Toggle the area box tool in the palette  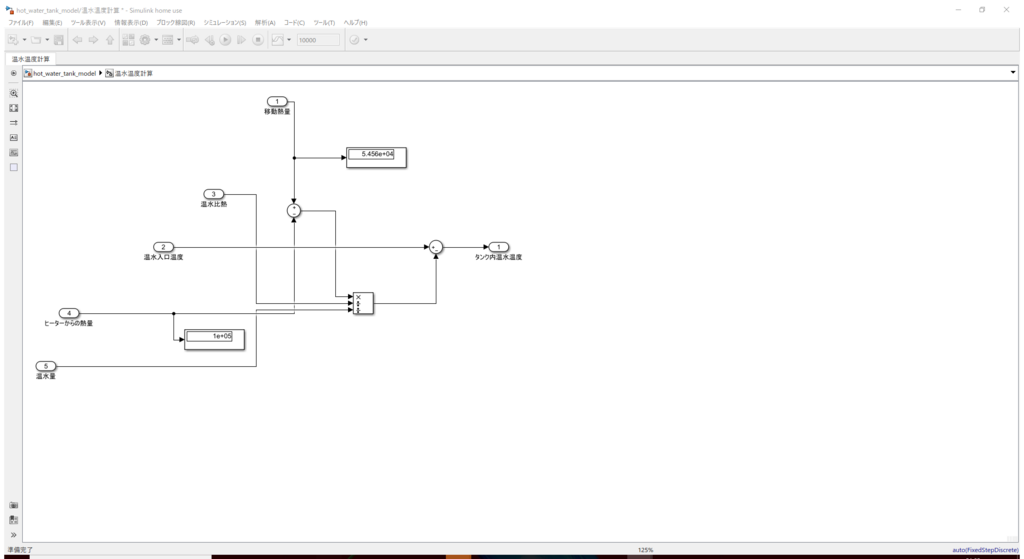click(x=14, y=167)
